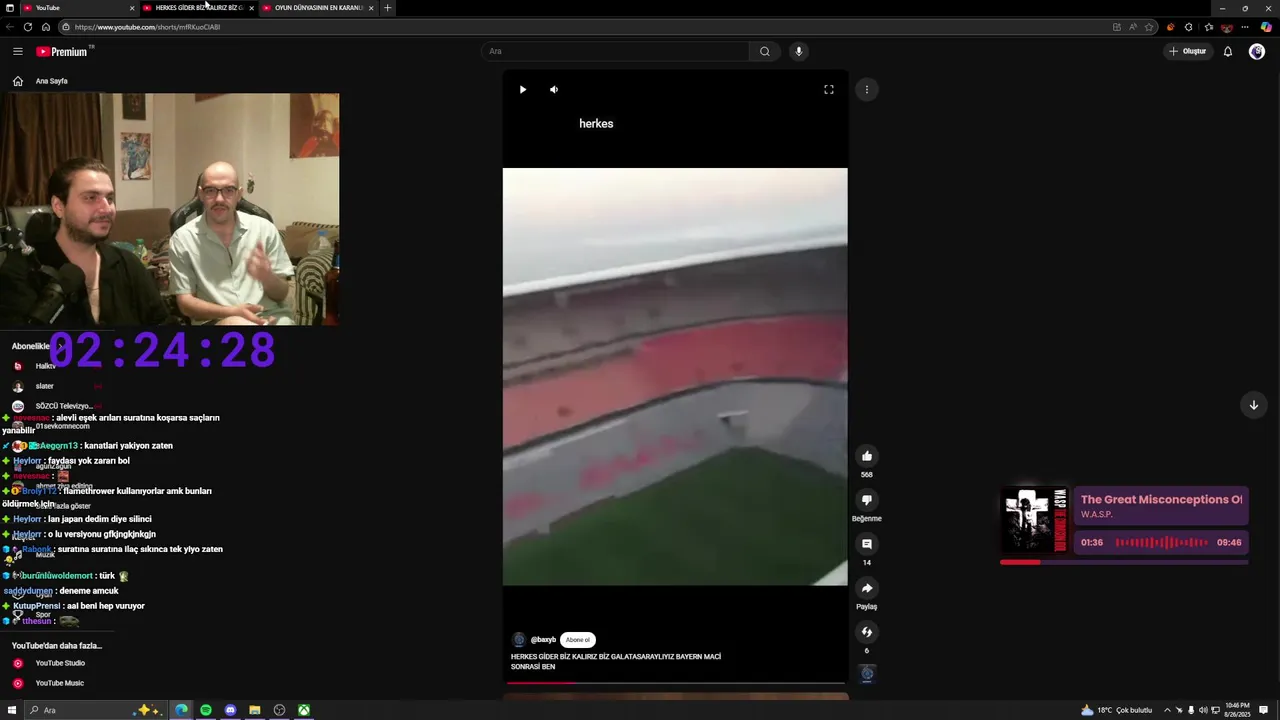
Task: Go to YouTube Premium home logo
Action: pos(62,51)
